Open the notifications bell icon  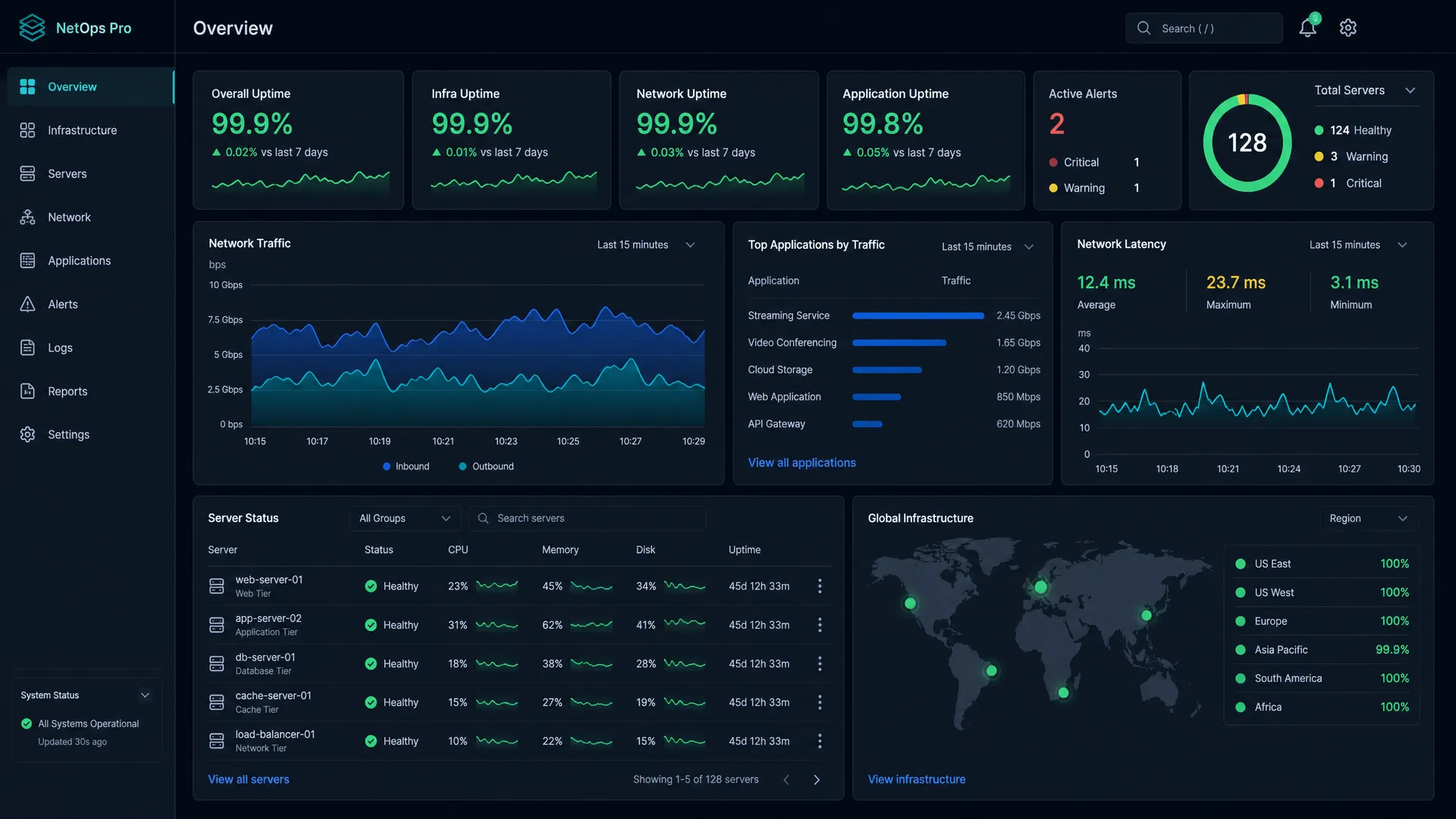coord(1307,28)
